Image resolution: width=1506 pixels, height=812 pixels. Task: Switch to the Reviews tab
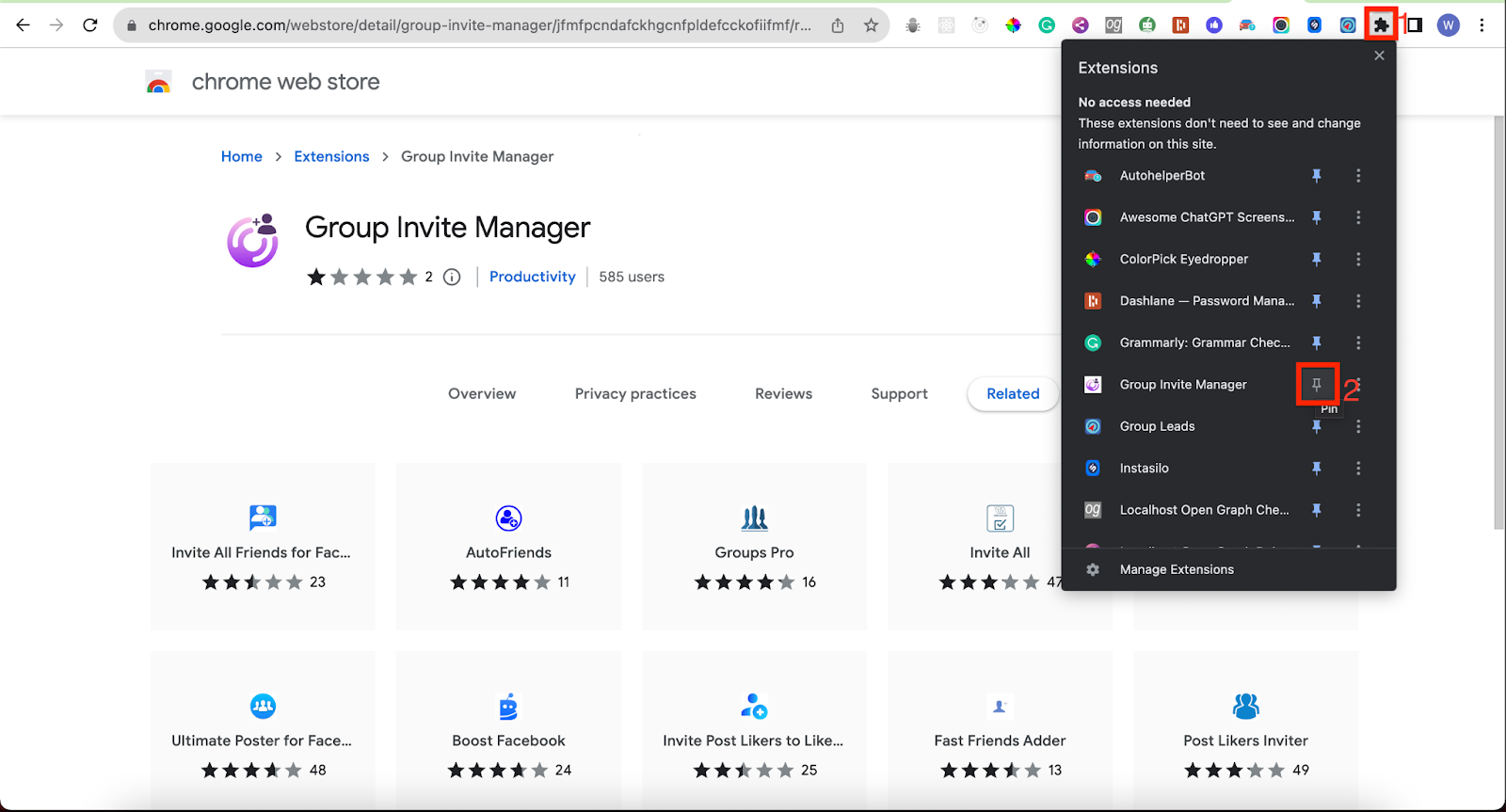pos(783,393)
